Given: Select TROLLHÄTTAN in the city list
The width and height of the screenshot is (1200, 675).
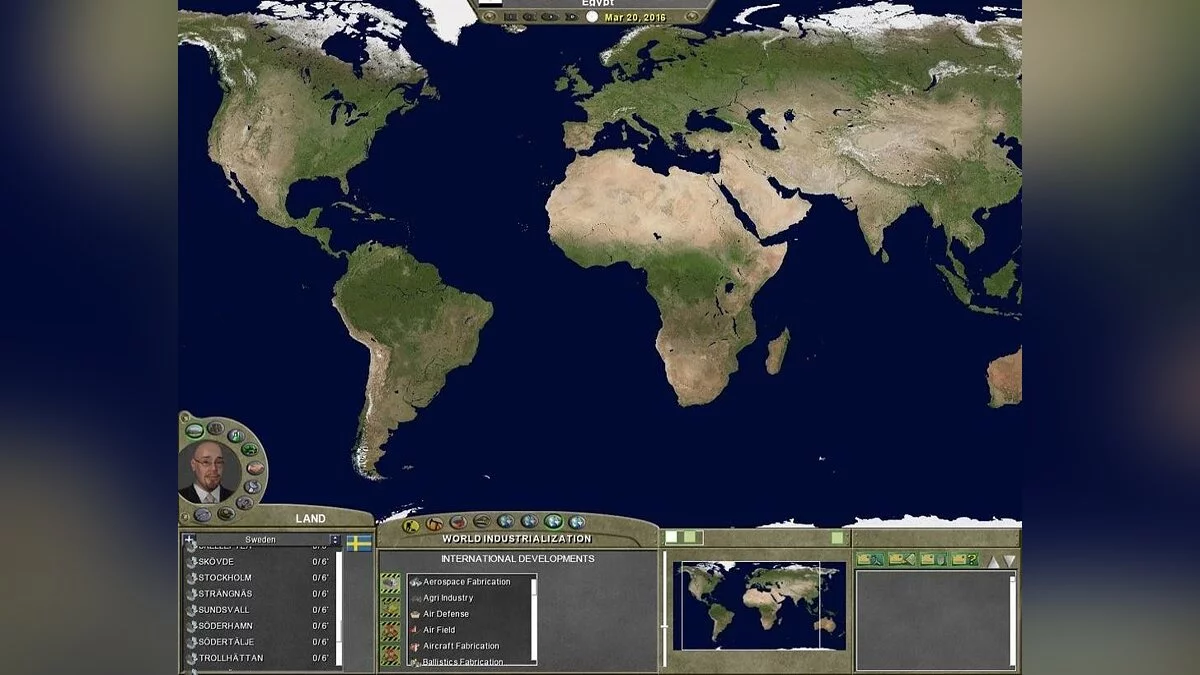Looking at the screenshot, I should point(258,658).
